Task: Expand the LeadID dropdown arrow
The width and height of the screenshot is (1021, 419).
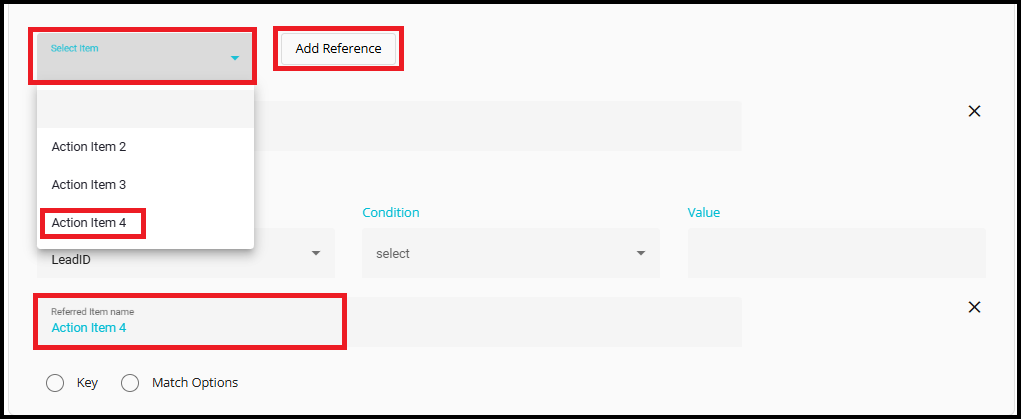Action: coord(316,253)
